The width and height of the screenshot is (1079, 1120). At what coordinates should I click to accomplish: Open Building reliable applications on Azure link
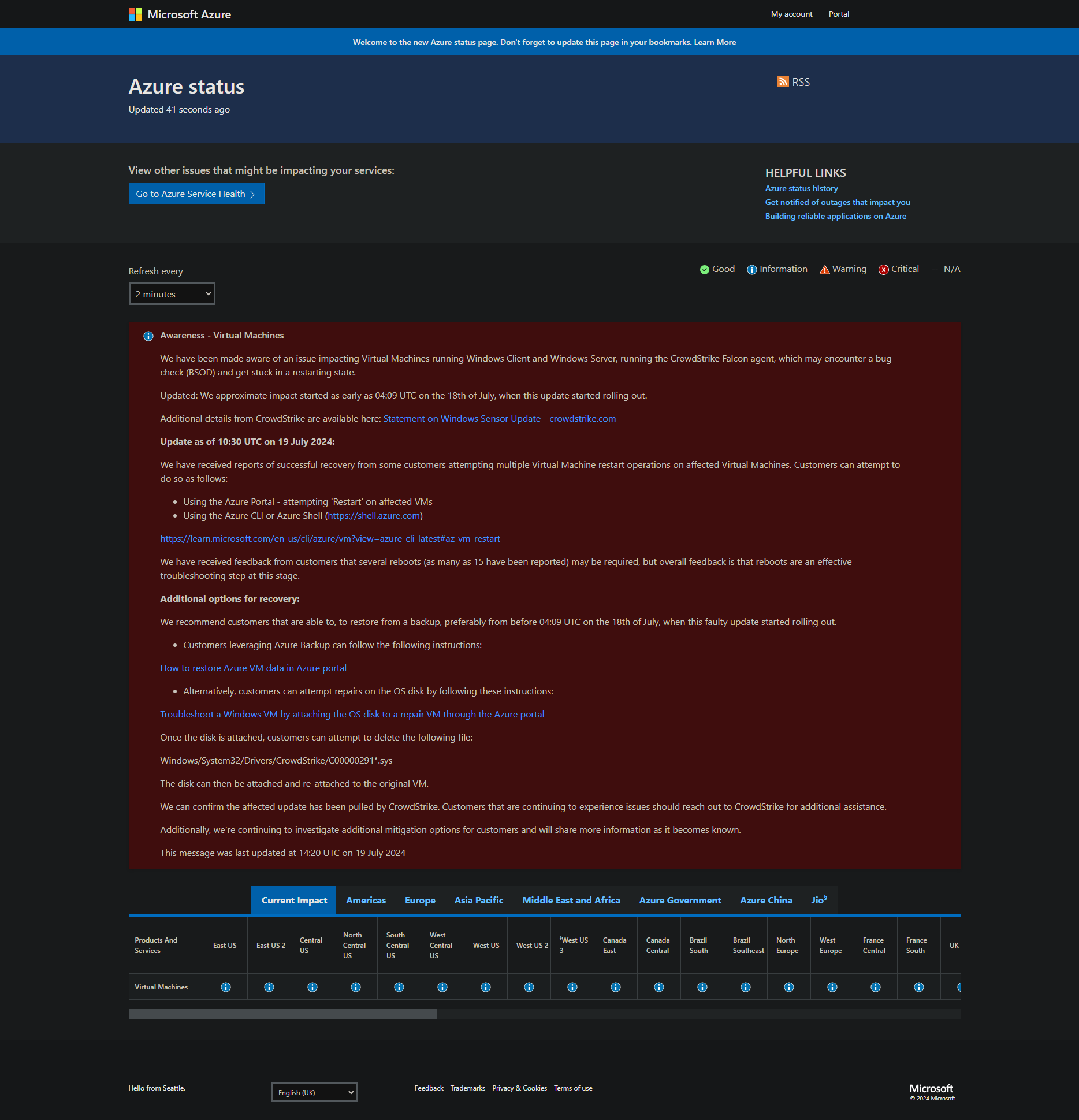click(836, 216)
